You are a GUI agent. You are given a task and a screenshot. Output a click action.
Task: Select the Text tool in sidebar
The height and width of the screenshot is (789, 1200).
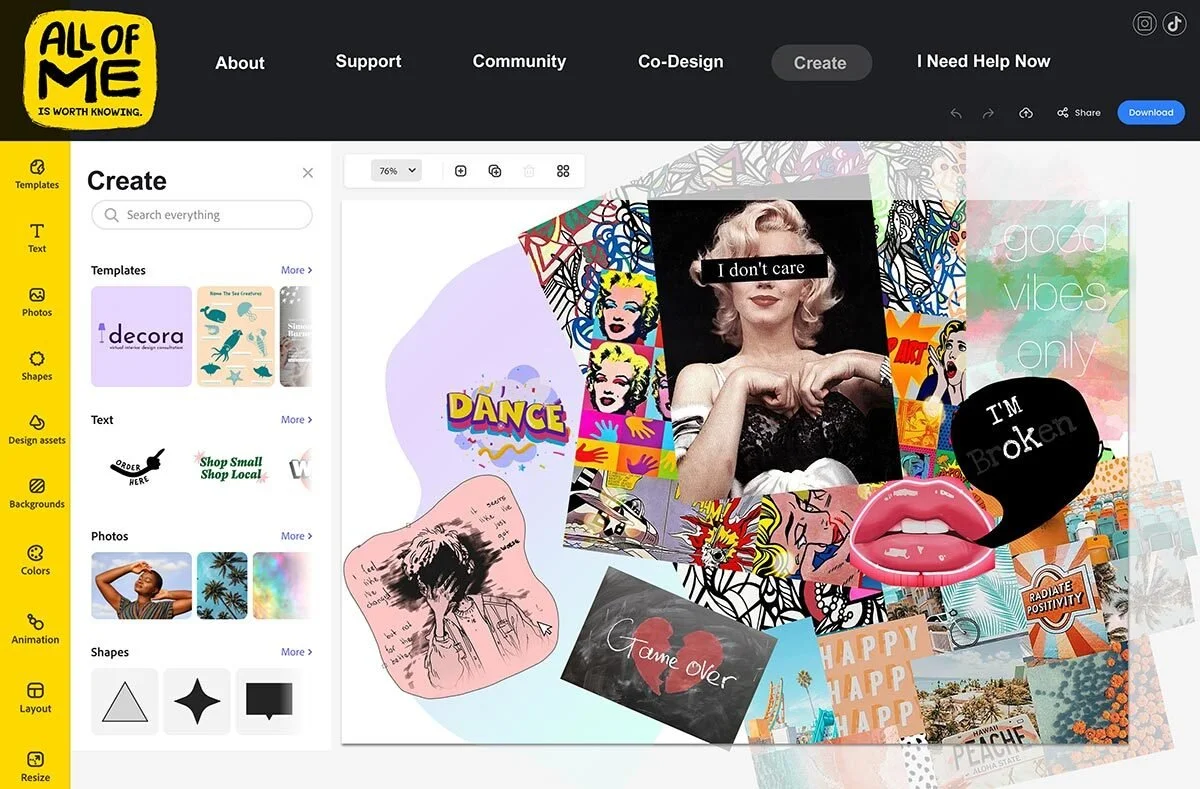36,238
